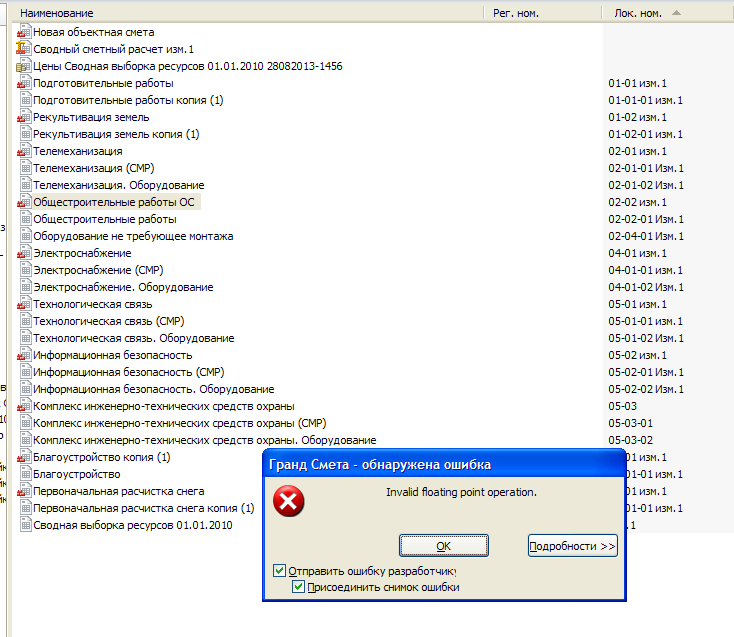The width and height of the screenshot is (734, 637).
Task: Sort list by Наименование column header
Action: point(247,13)
